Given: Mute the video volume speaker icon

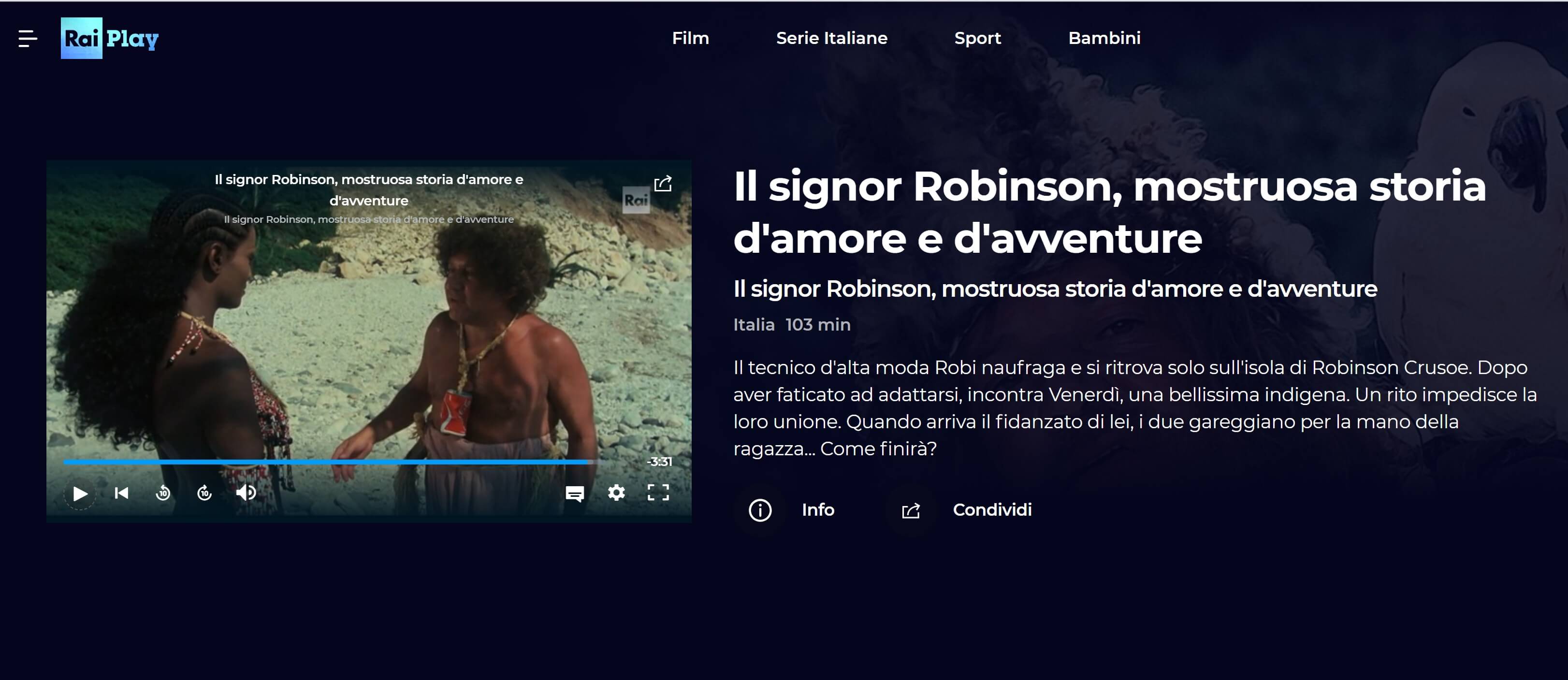Looking at the screenshot, I should pyautogui.click(x=246, y=492).
